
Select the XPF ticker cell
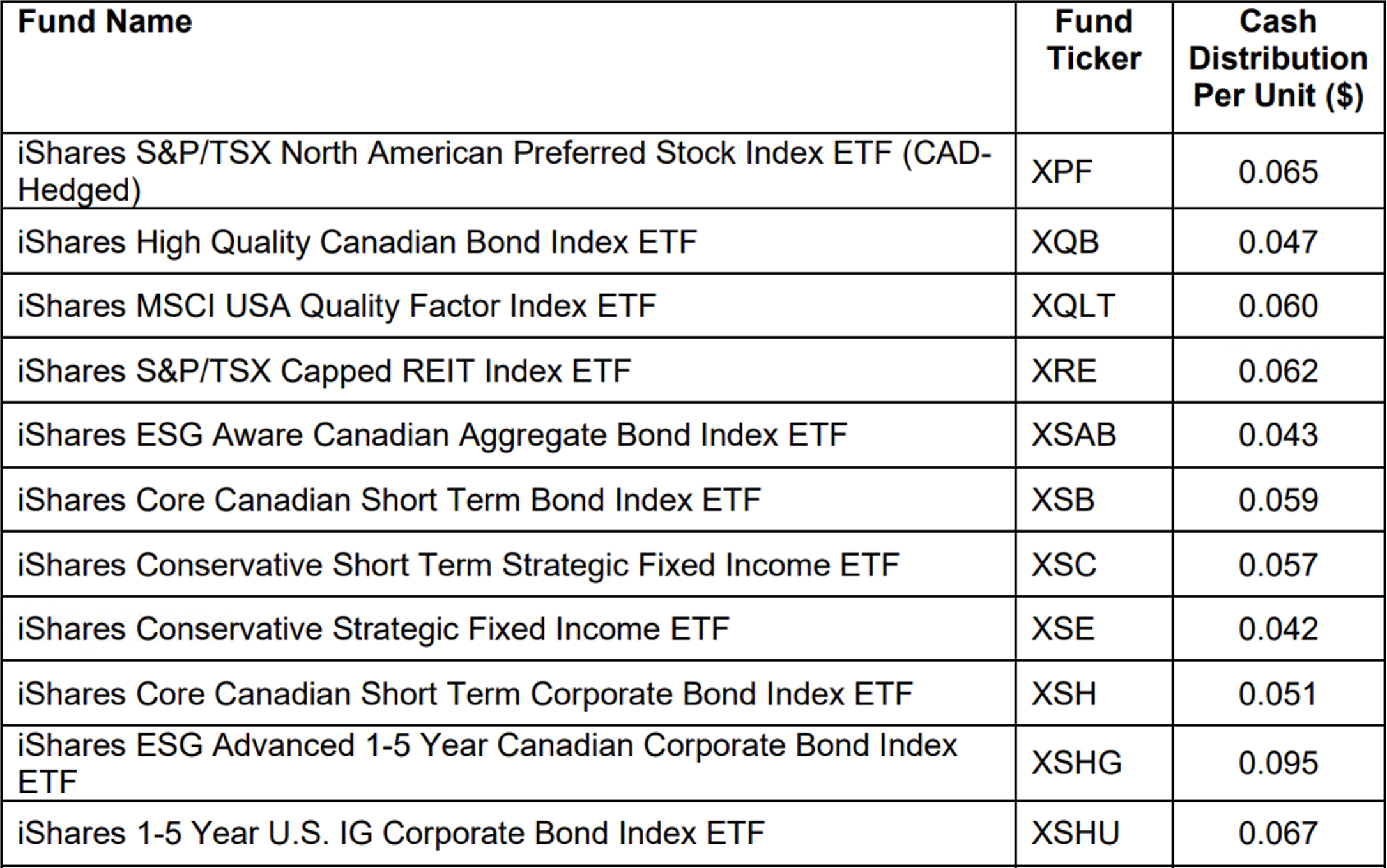point(1062,172)
